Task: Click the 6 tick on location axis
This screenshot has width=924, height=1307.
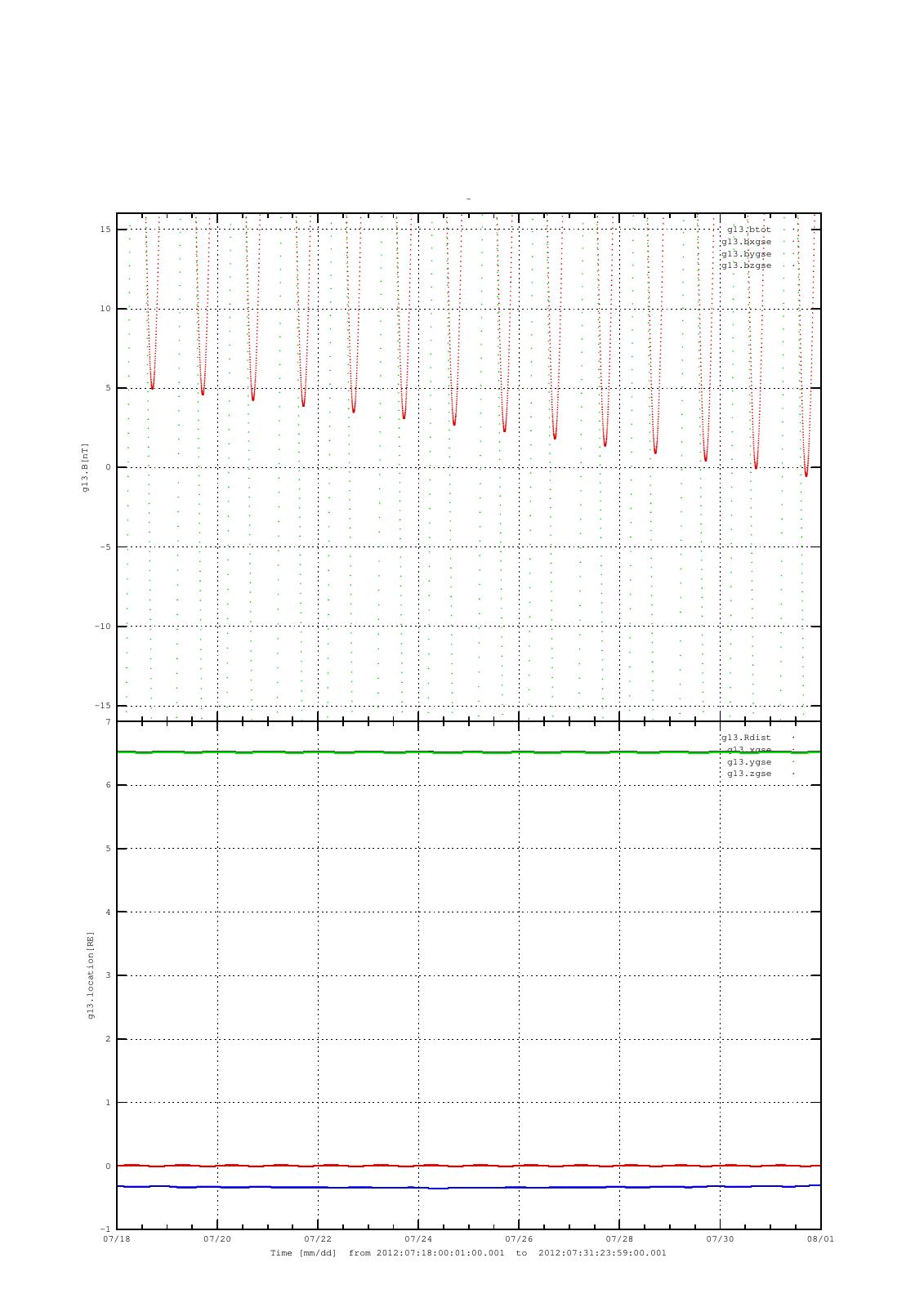Action: [108, 785]
